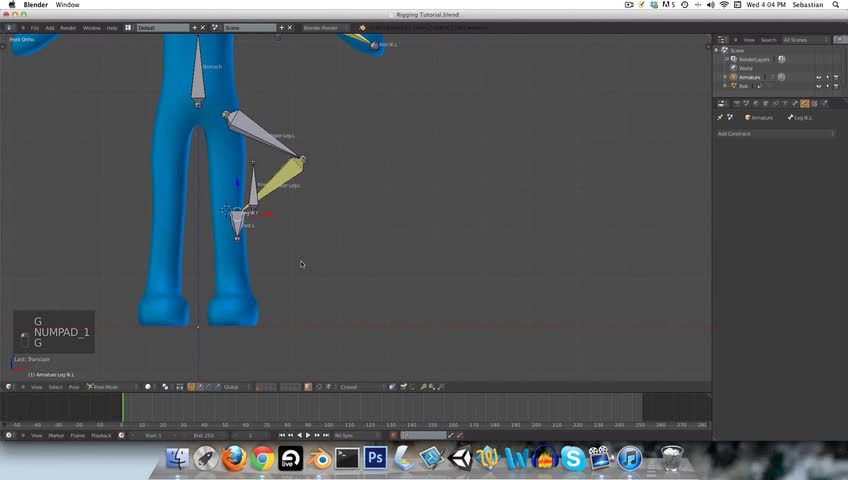Select the Bone Constraints properties tab

point(805,103)
